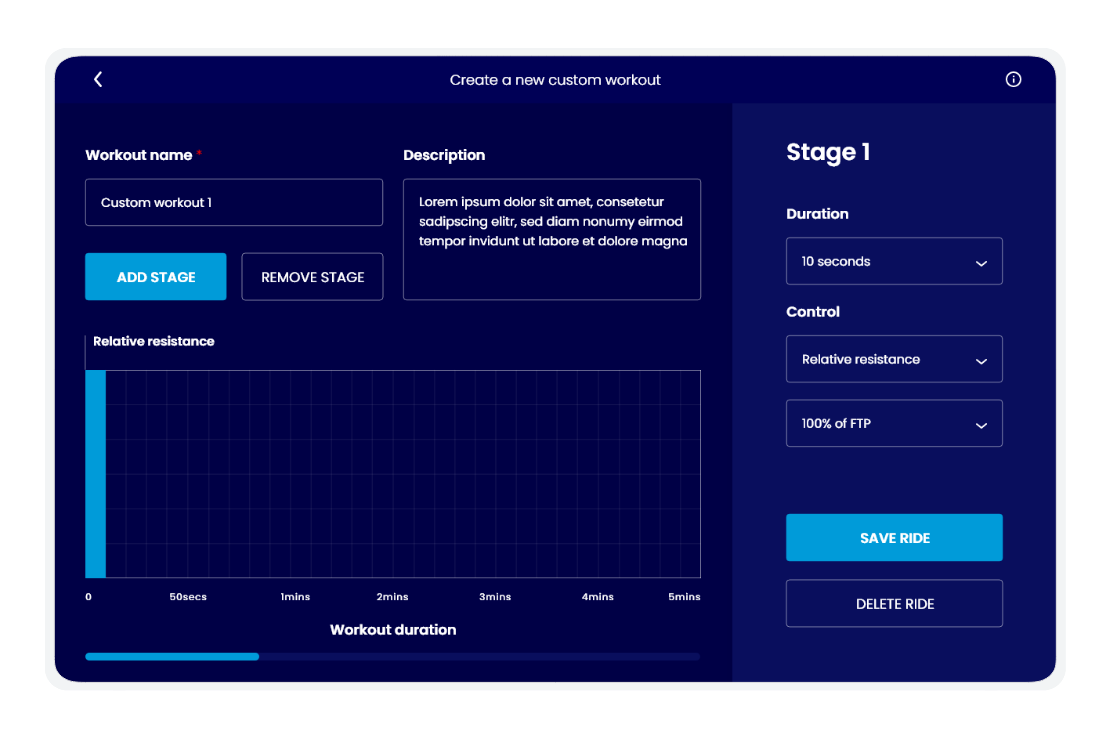
Task: Click the 1mins marker on the chart axis
Action: [x=295, y=597]
